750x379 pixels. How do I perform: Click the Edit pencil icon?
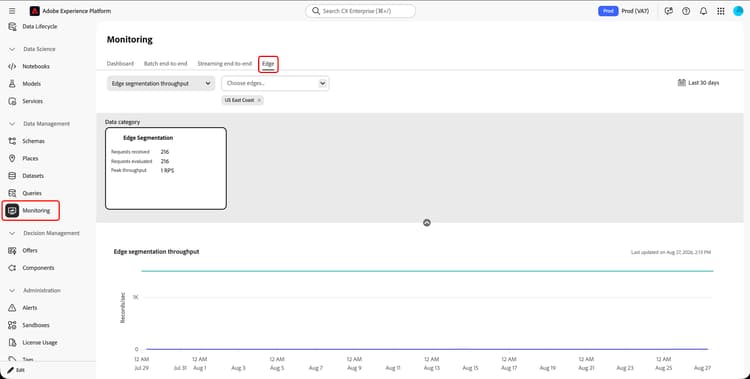point(10,370)
